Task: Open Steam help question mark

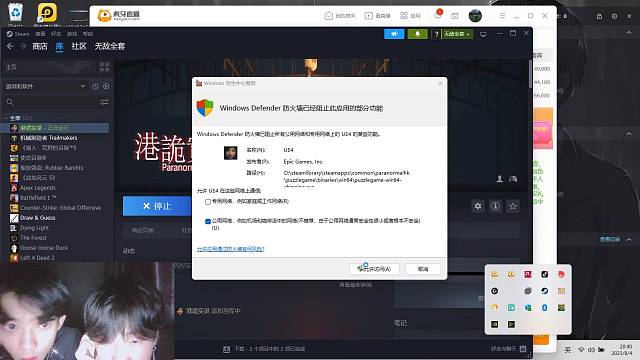Action: [436, 34]
